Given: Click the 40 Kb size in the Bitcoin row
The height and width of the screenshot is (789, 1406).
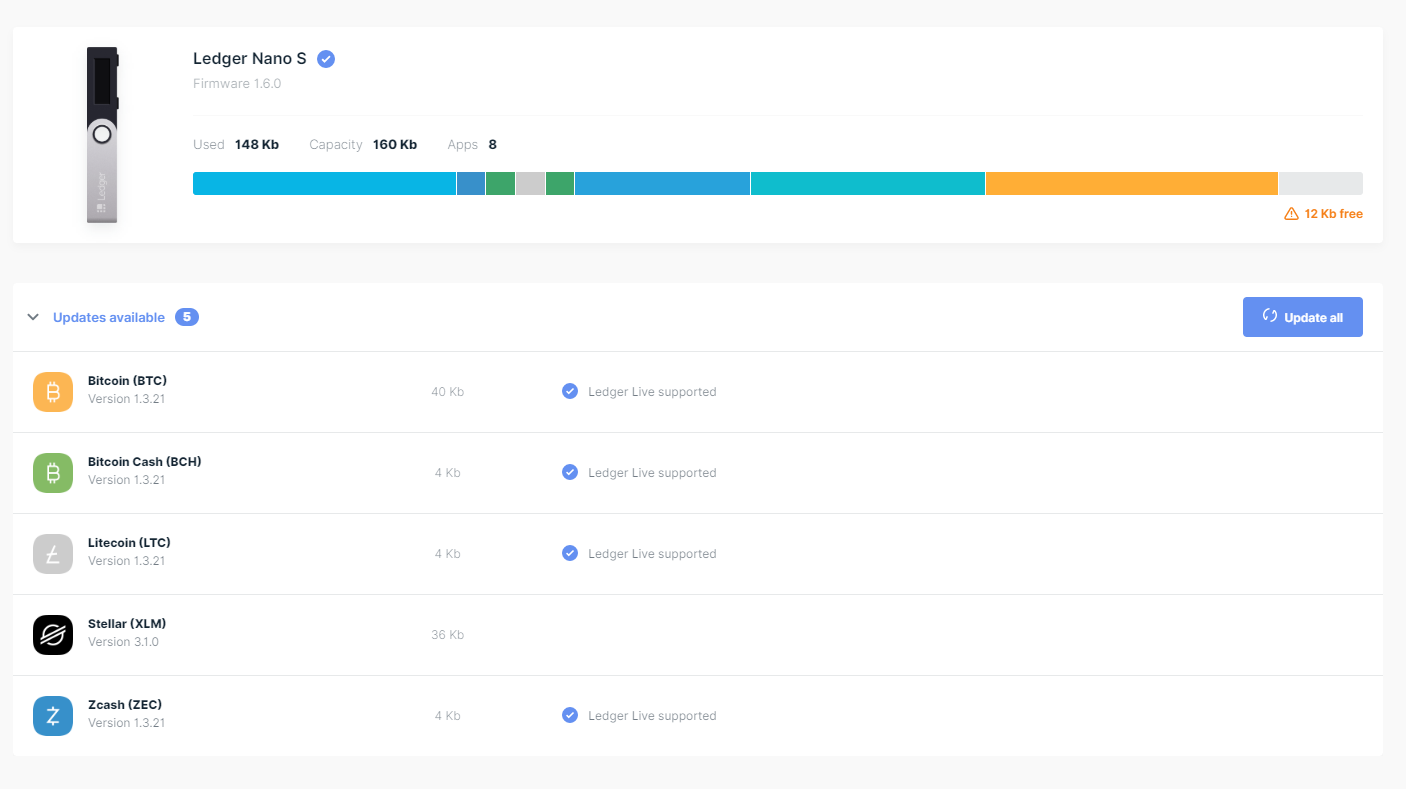Looking at the screenshot, I should coord(448,392).
